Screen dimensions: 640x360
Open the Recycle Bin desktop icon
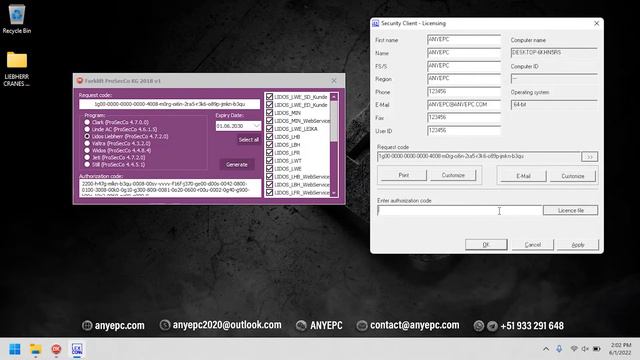[x=16, y=19]
